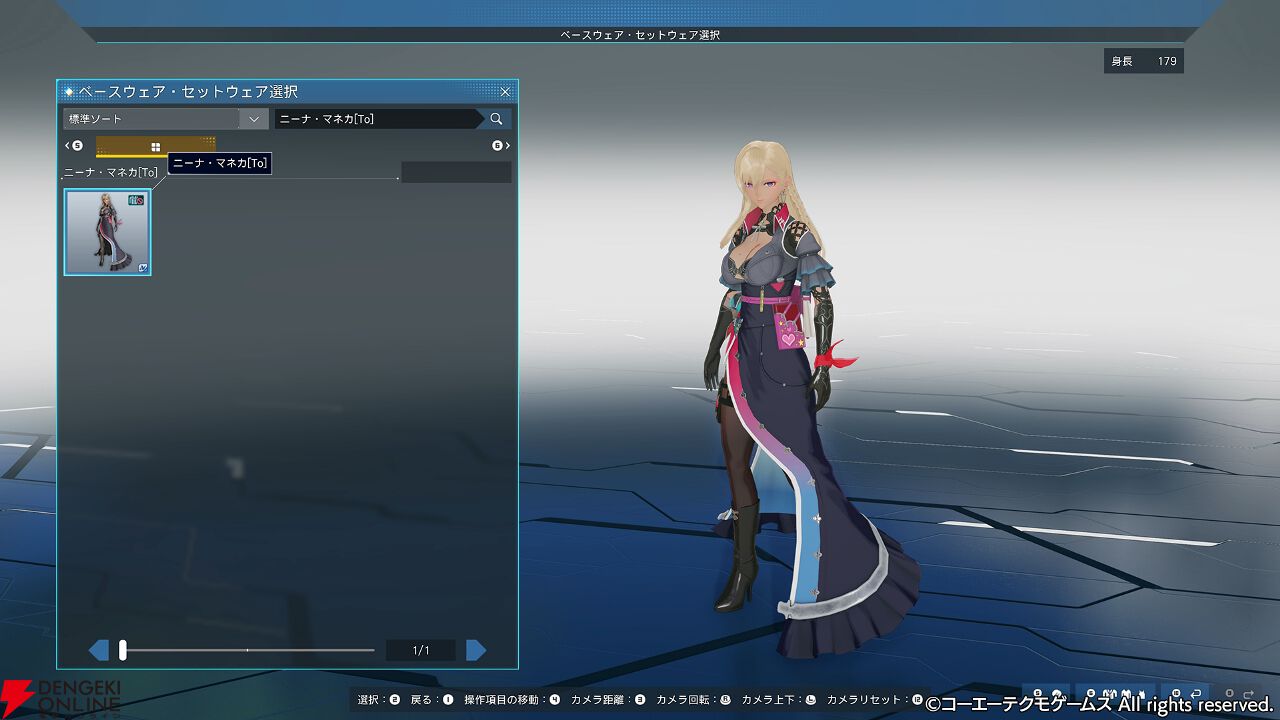Click the magnifier search icon
Viewport: 1280px width, 720px height.
pyautogui.click(x=496, y=119)
